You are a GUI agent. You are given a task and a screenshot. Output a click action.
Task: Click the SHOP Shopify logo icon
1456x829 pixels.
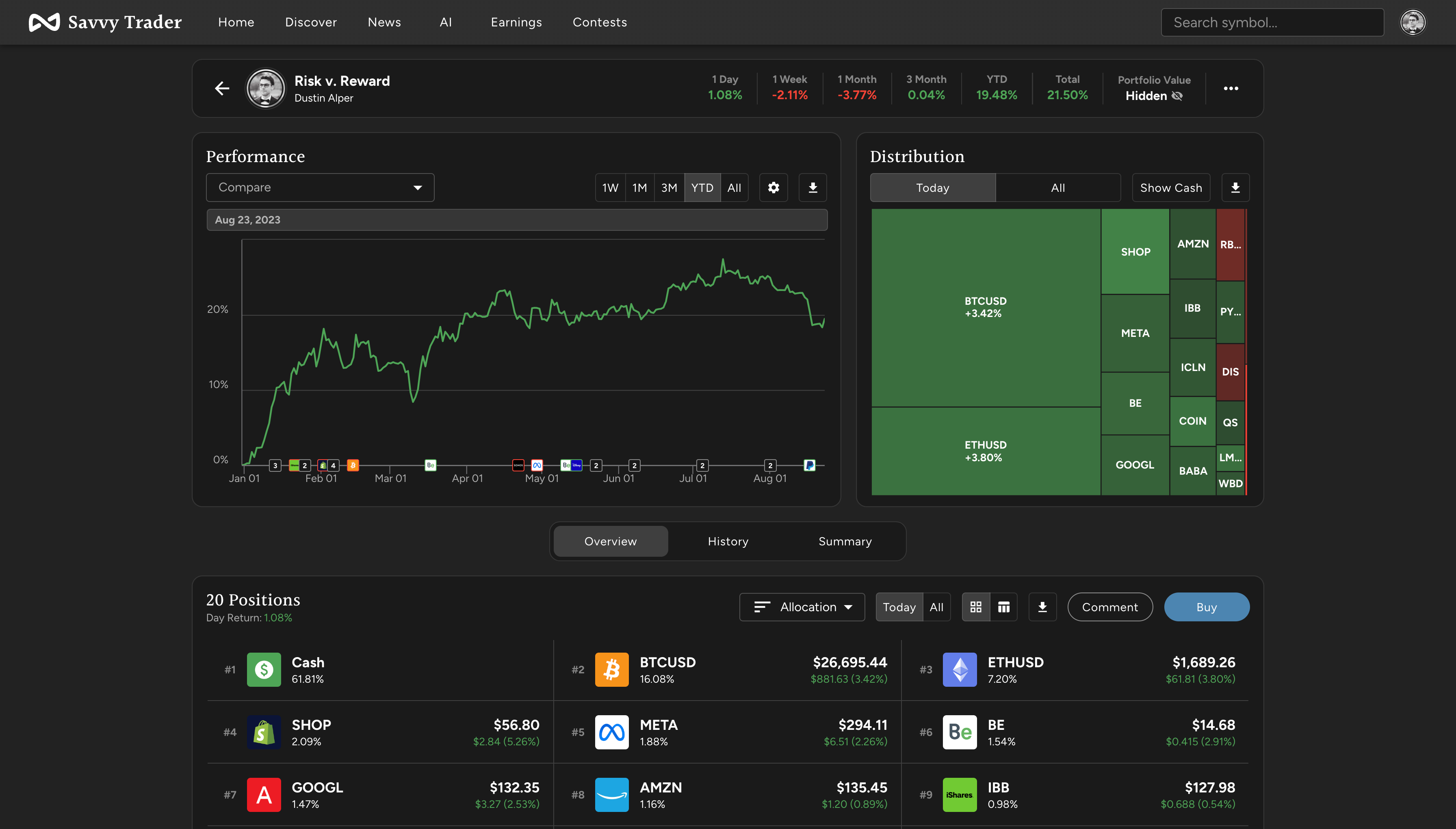click(x=264, y=732)
